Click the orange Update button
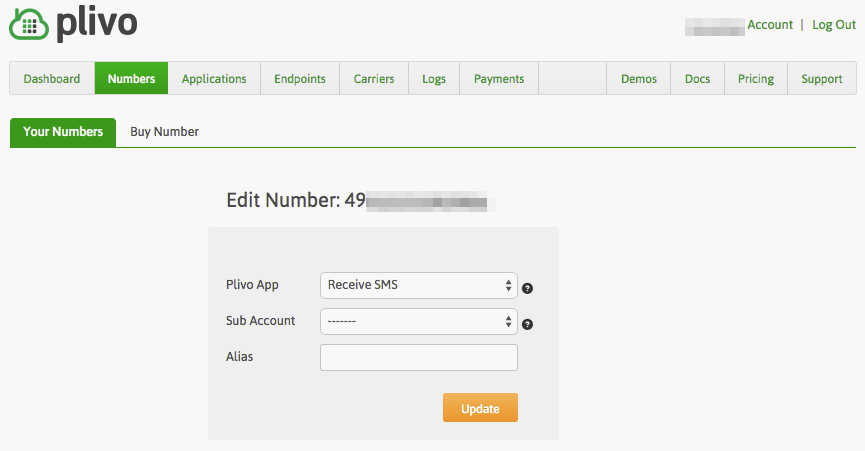Screen dimensions: 865x451 (480, 408)
